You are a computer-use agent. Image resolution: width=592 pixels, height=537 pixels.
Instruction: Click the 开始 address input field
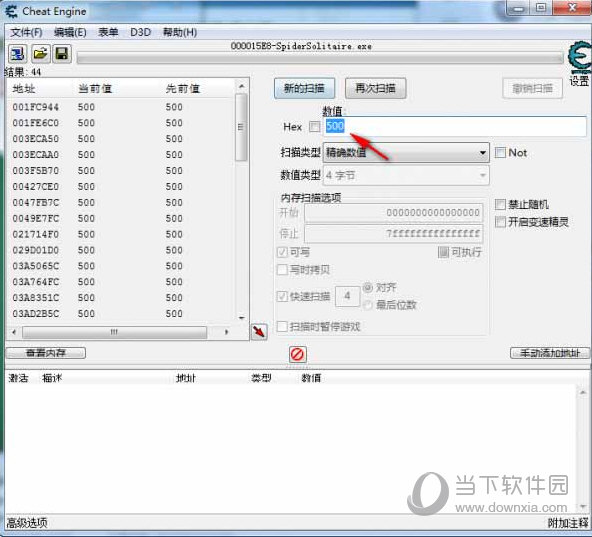coord(393,213)
